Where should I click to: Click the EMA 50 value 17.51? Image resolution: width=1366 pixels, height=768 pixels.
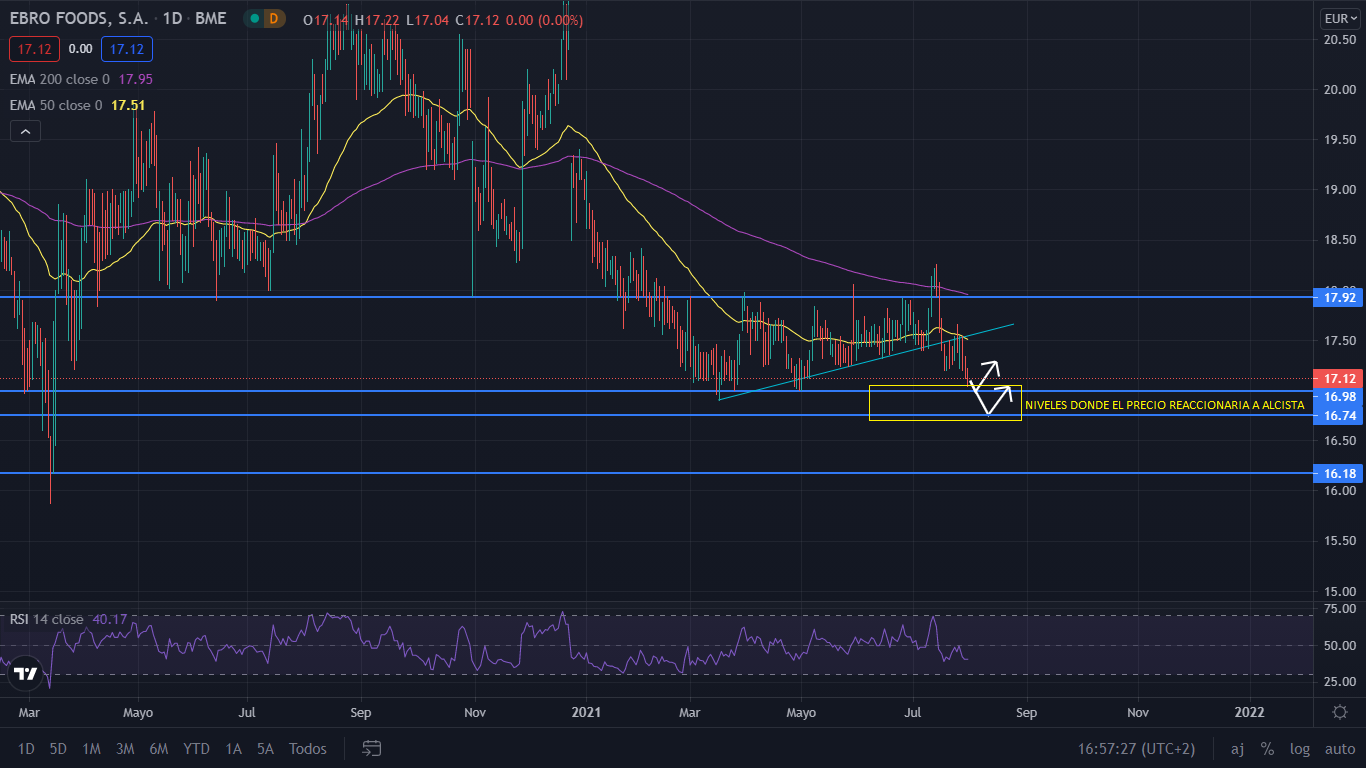click(x=128, y=105)
